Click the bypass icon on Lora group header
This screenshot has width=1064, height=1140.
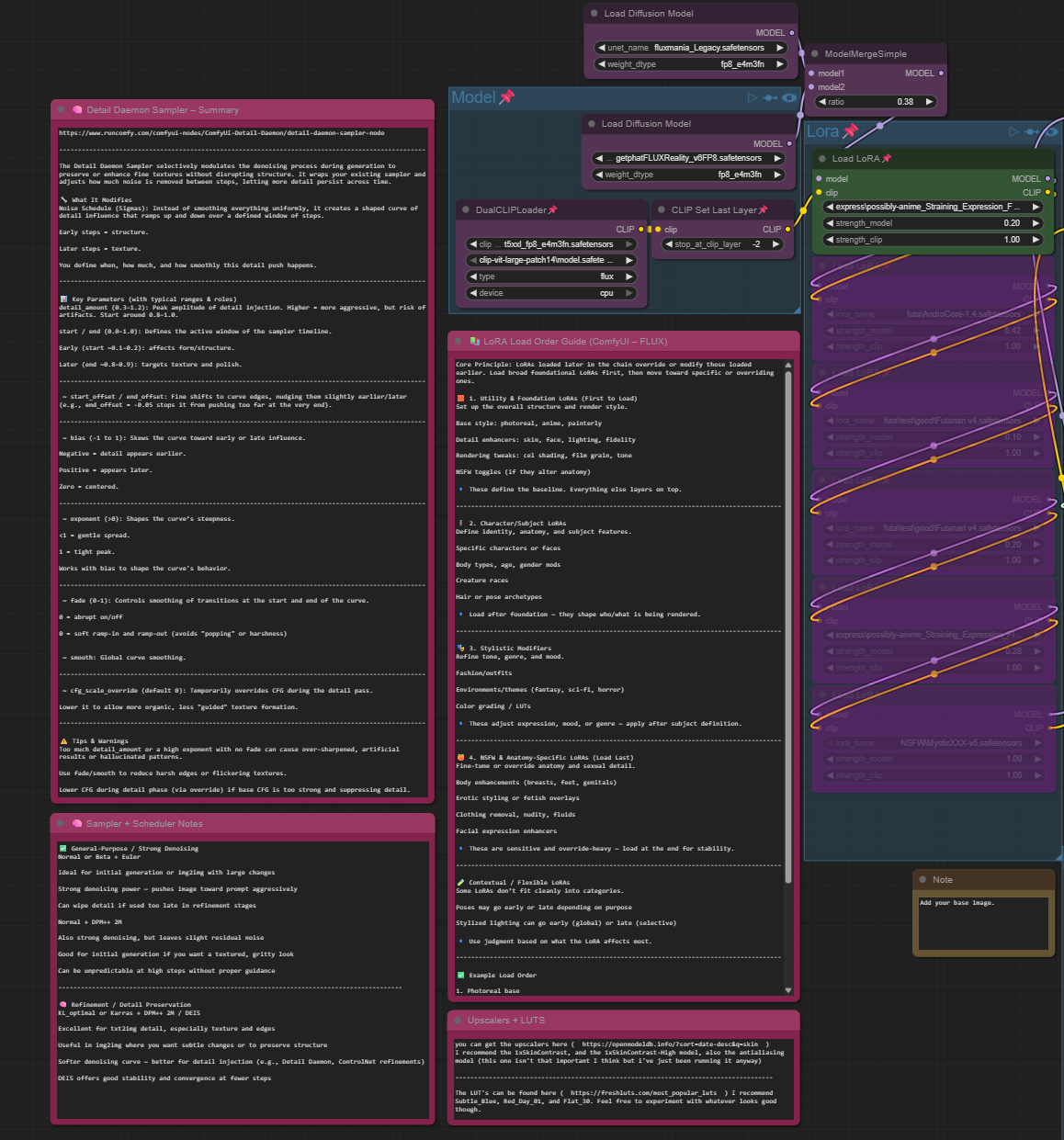[x=1033, y=132]
